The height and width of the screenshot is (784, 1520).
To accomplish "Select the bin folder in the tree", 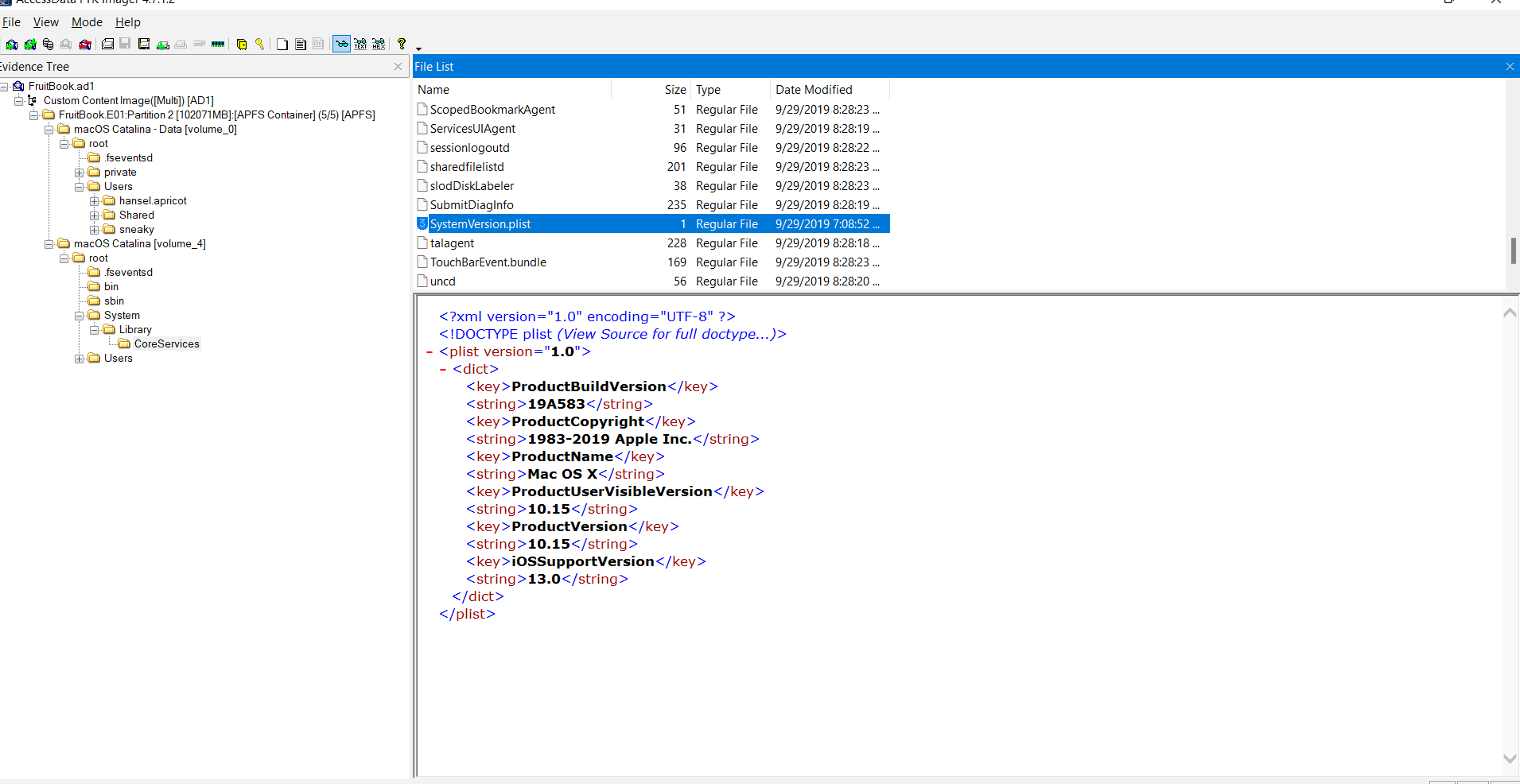I will [x=111, y=286].
